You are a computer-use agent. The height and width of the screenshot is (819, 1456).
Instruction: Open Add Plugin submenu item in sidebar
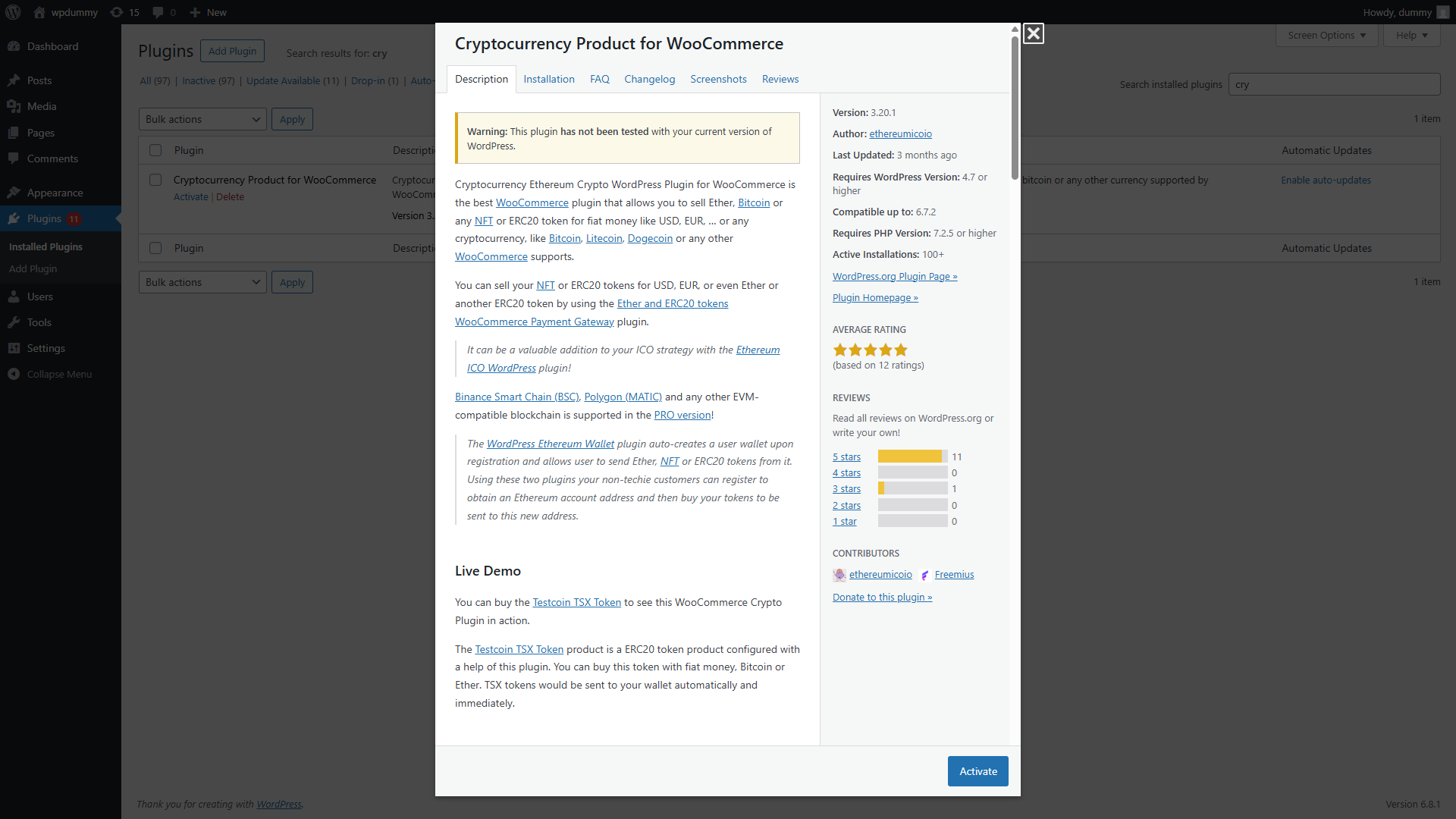click(33, 268)
